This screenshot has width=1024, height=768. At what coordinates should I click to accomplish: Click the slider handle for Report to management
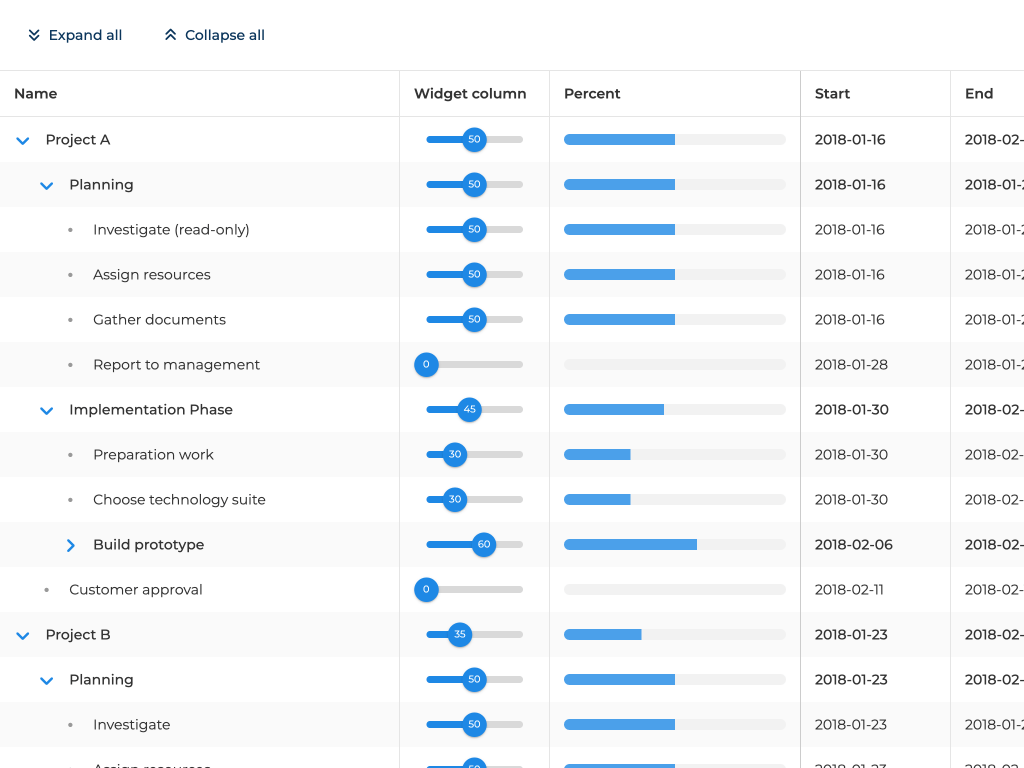tap(426, 365)
